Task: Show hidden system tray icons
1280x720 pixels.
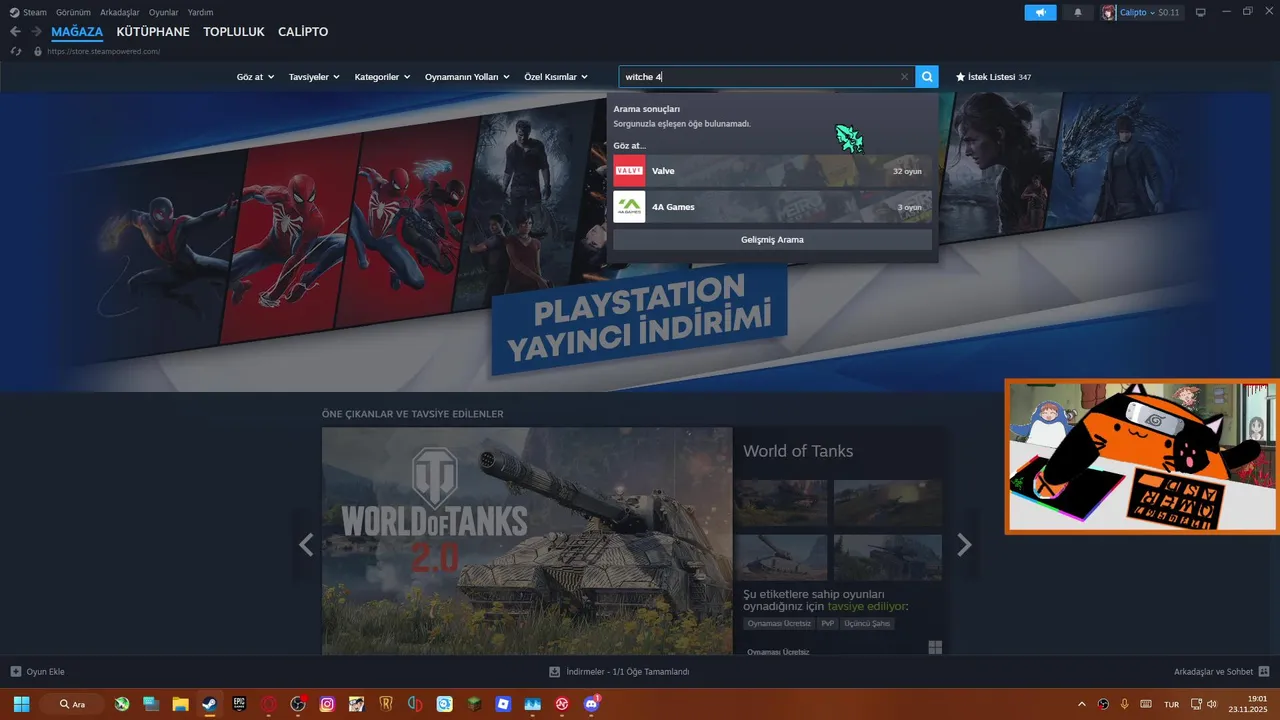Action: coord(1082,704)
